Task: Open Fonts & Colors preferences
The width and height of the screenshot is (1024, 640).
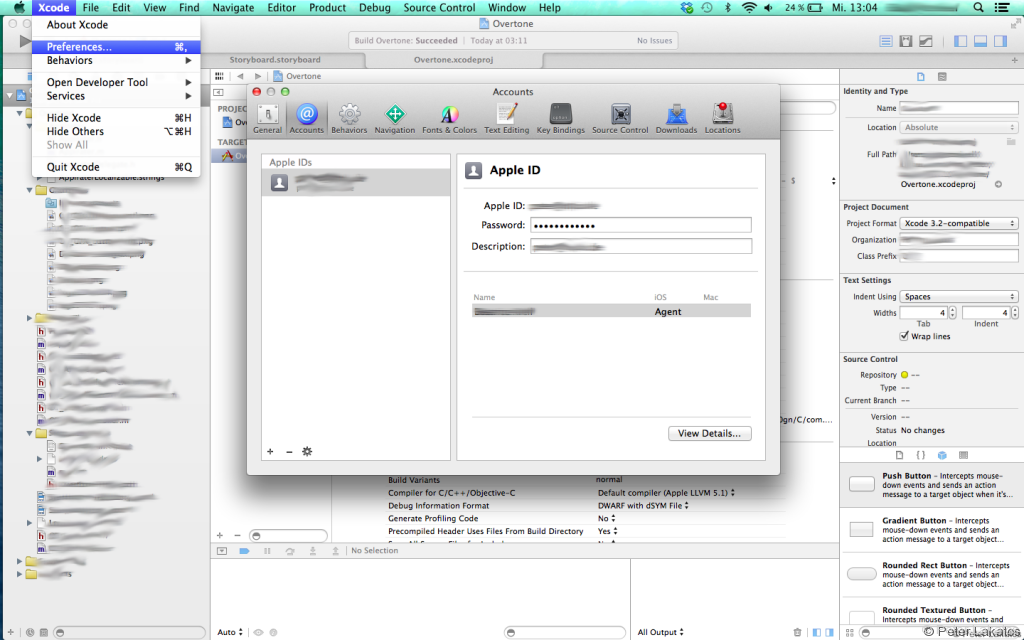Action: tap(449, 119)
